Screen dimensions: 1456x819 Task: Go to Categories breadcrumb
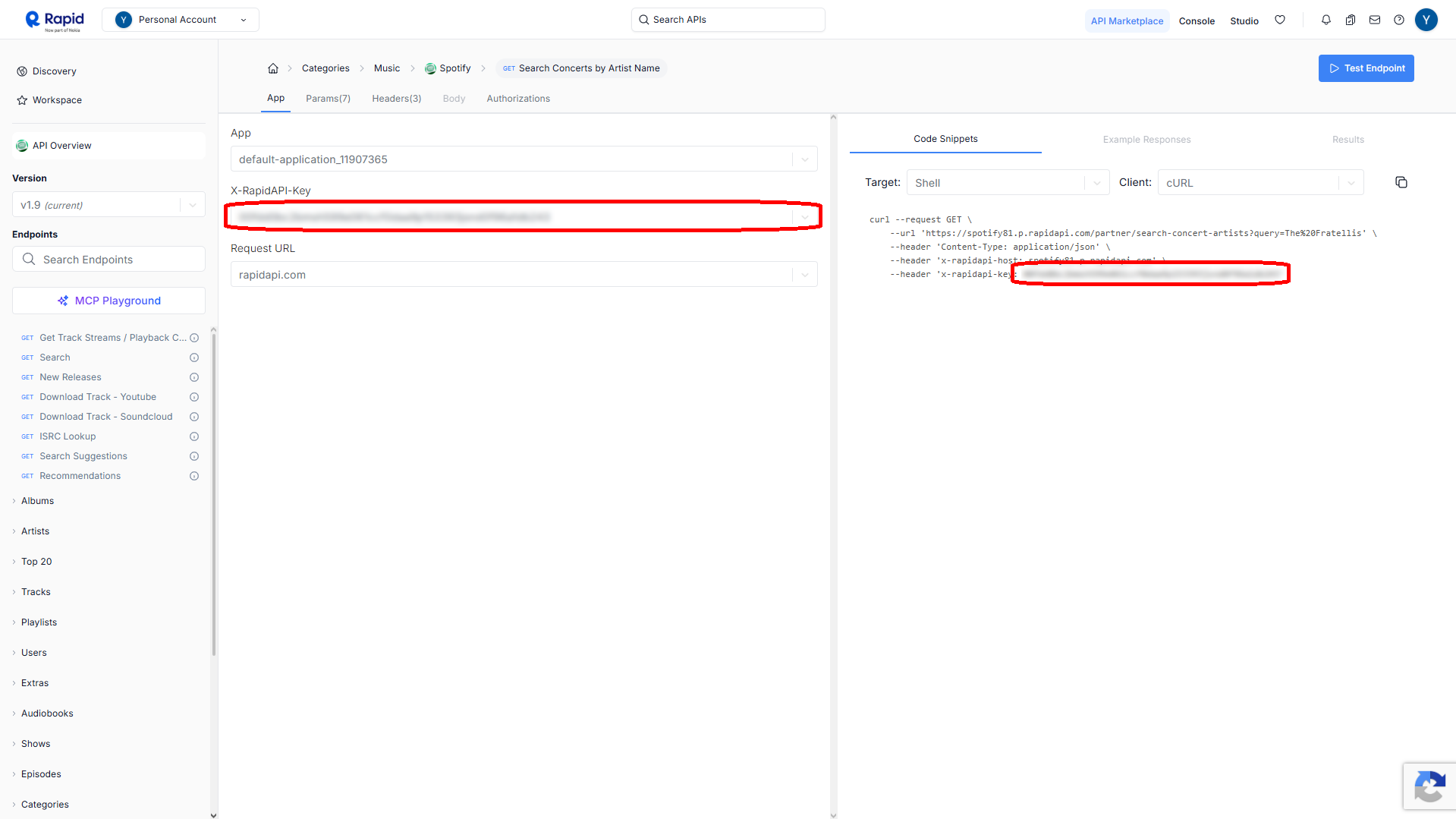point(325,68)
